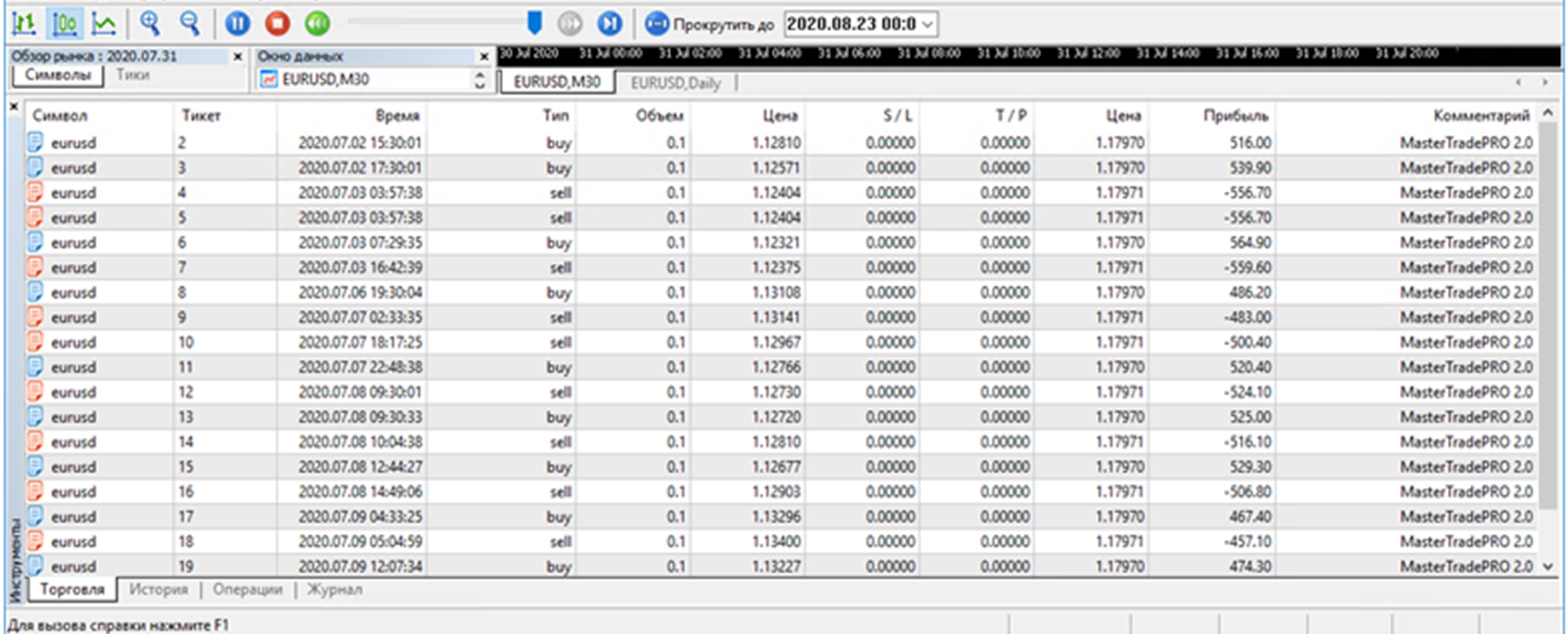The width and height of the screenshot is (1568, 634).
Task: Switch to the Тики tab
Action: click(x=133, y=75)
